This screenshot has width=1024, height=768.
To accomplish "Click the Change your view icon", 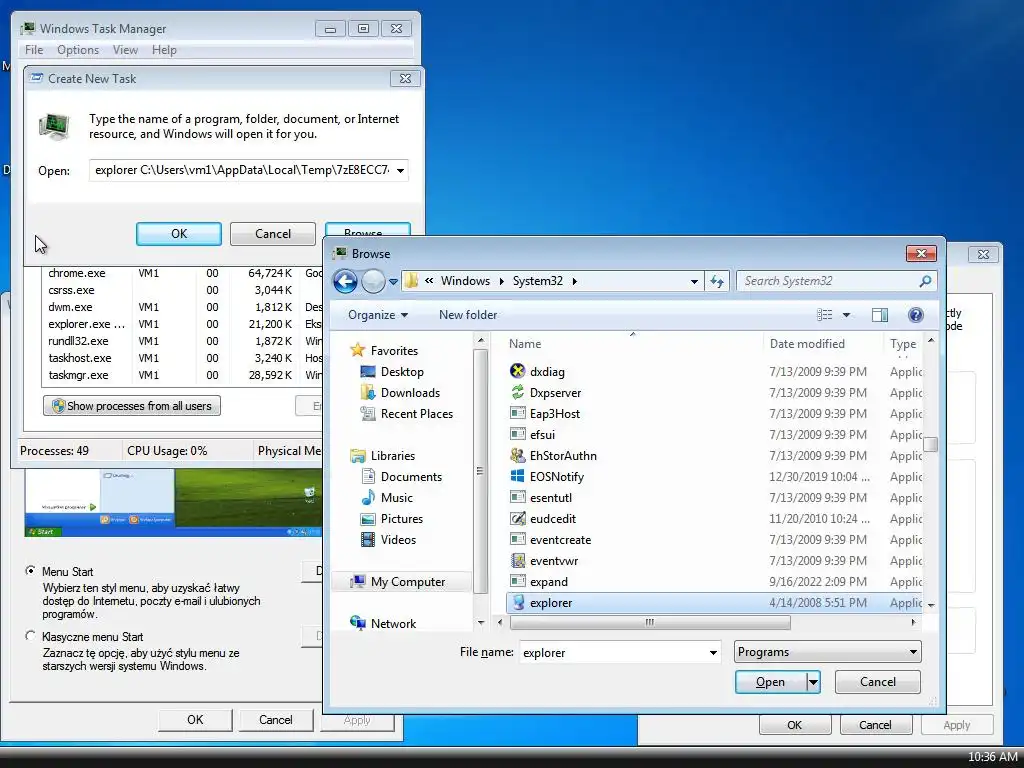I will click(x=825, y=315).
